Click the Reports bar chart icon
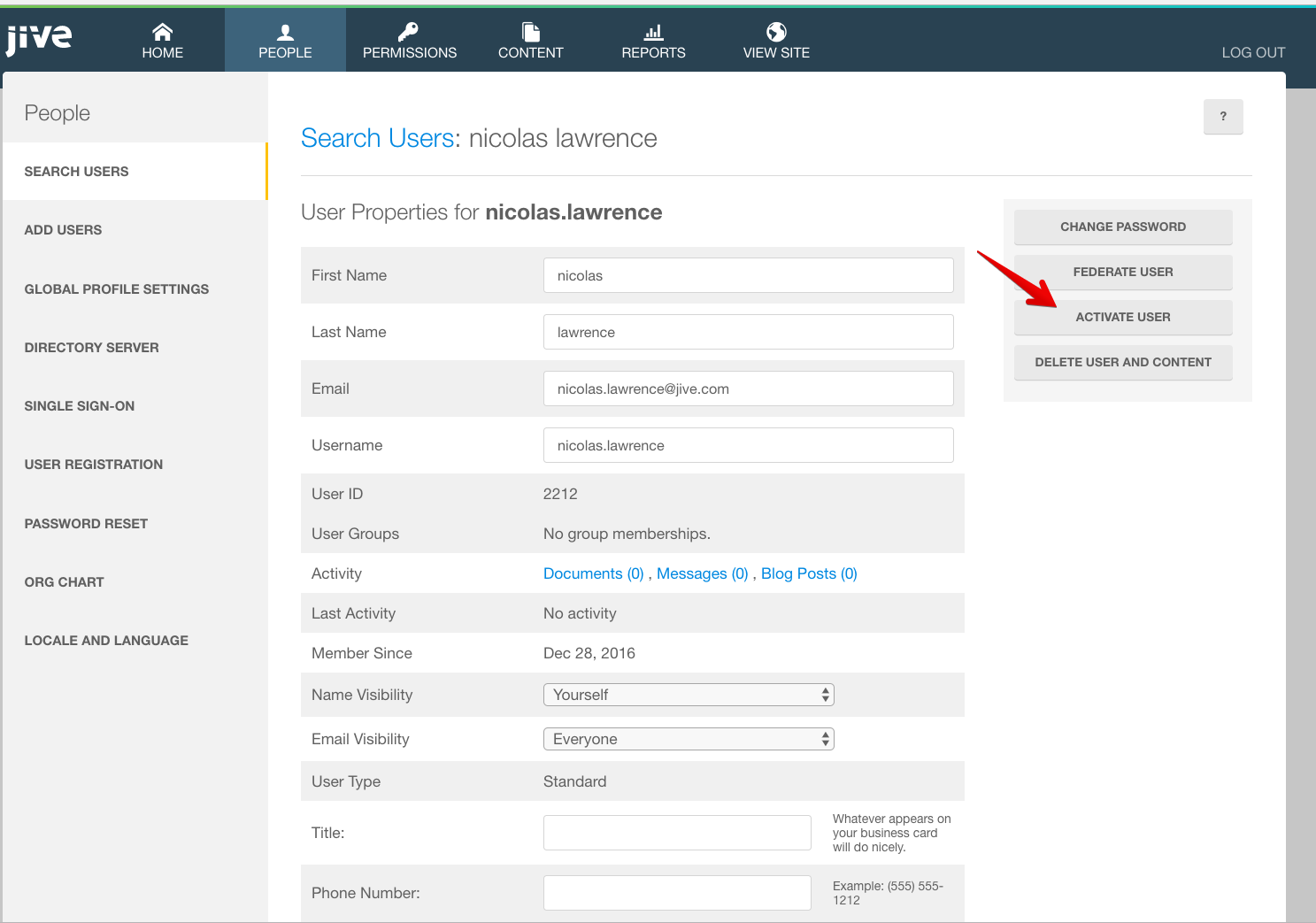1316x923 pixels. 653,33
